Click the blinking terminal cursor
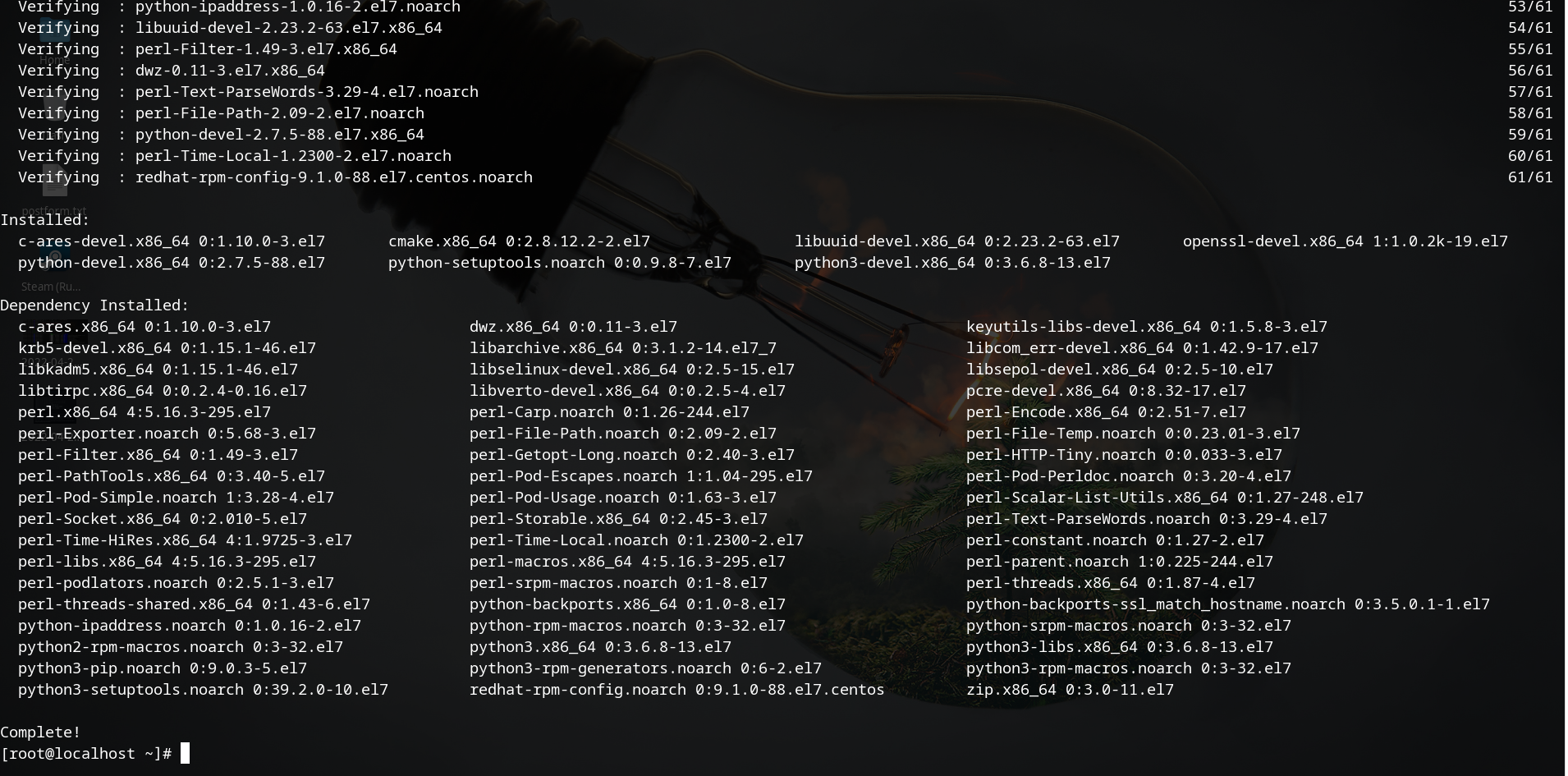This screenshot has width=1568, height=776. pyautogui.click(x=184, y=753)
